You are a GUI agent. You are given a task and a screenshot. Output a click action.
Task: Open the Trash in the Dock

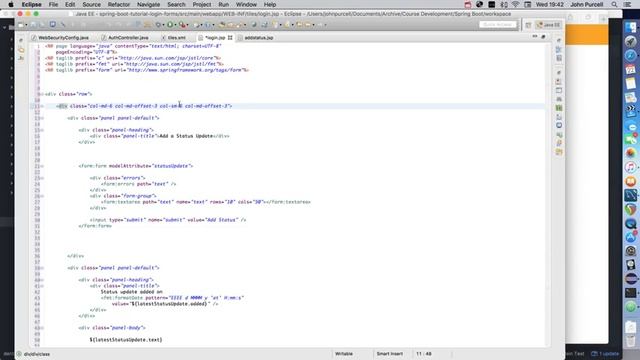(631, 340)
